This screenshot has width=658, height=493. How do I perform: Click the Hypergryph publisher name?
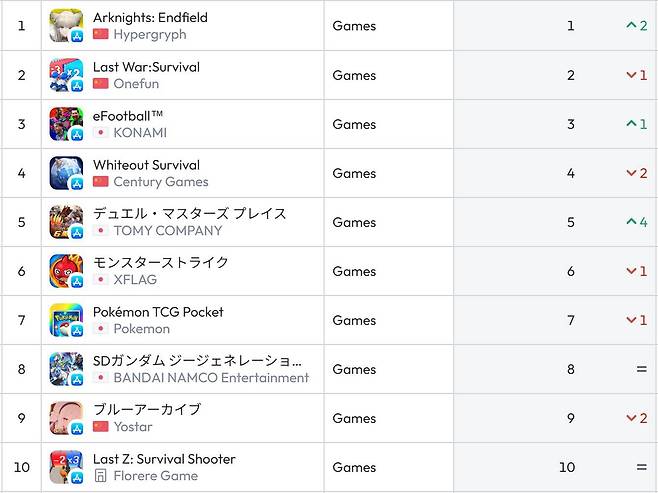click(150, 34)
